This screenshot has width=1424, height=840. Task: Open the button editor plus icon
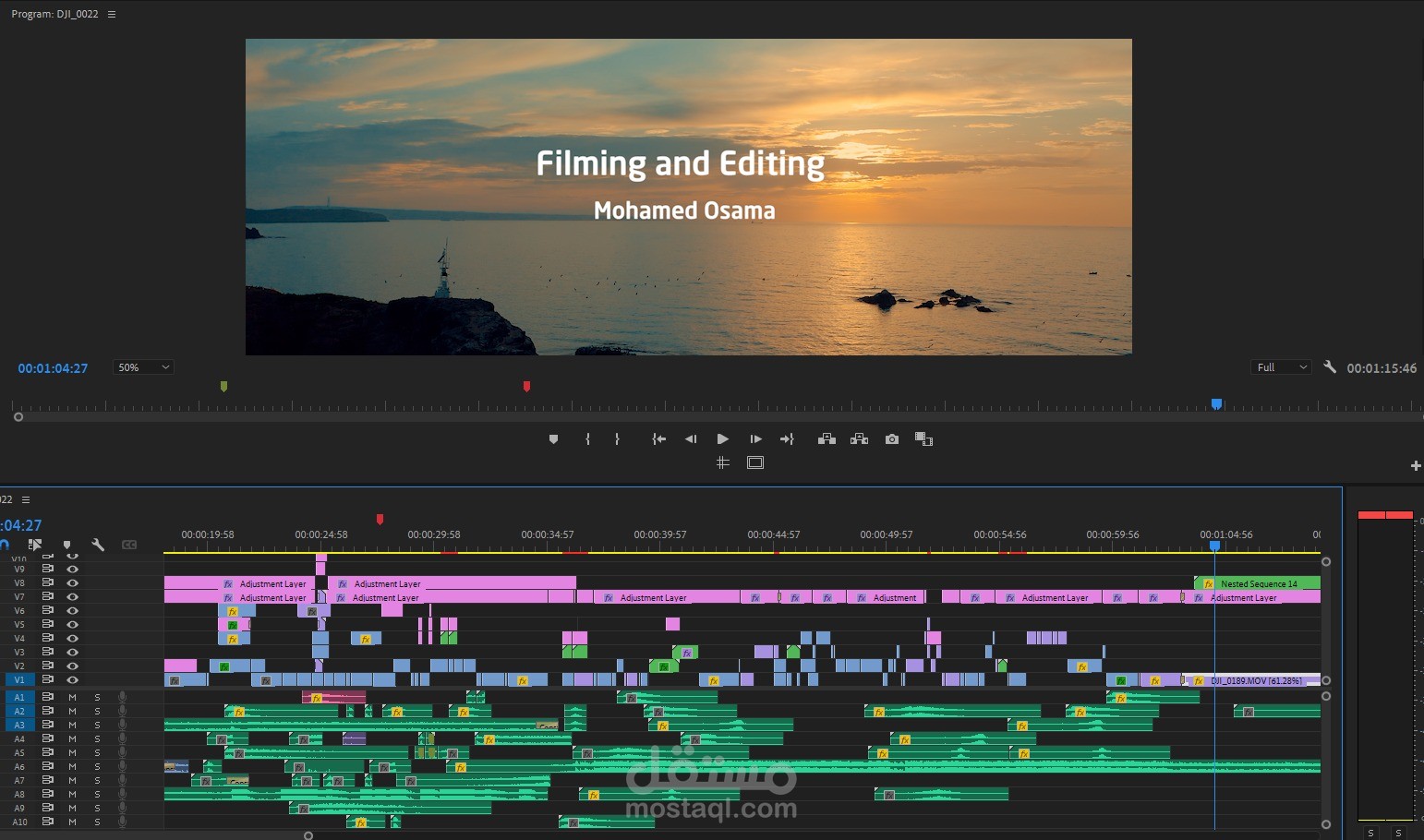[1416, 466]
